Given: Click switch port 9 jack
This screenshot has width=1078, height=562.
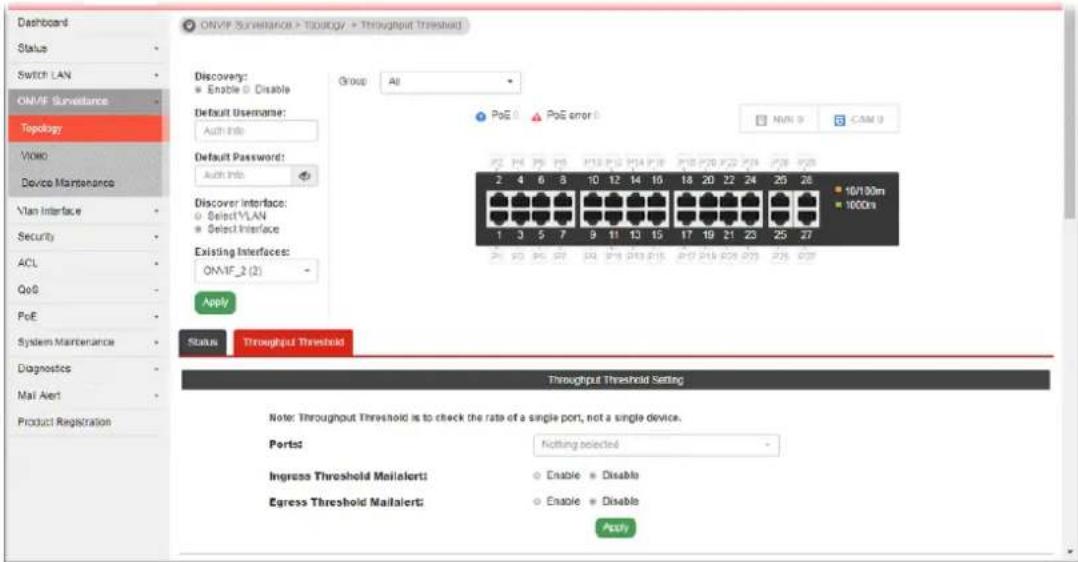Looking at the screenshot, I should (x=593, y=218).
